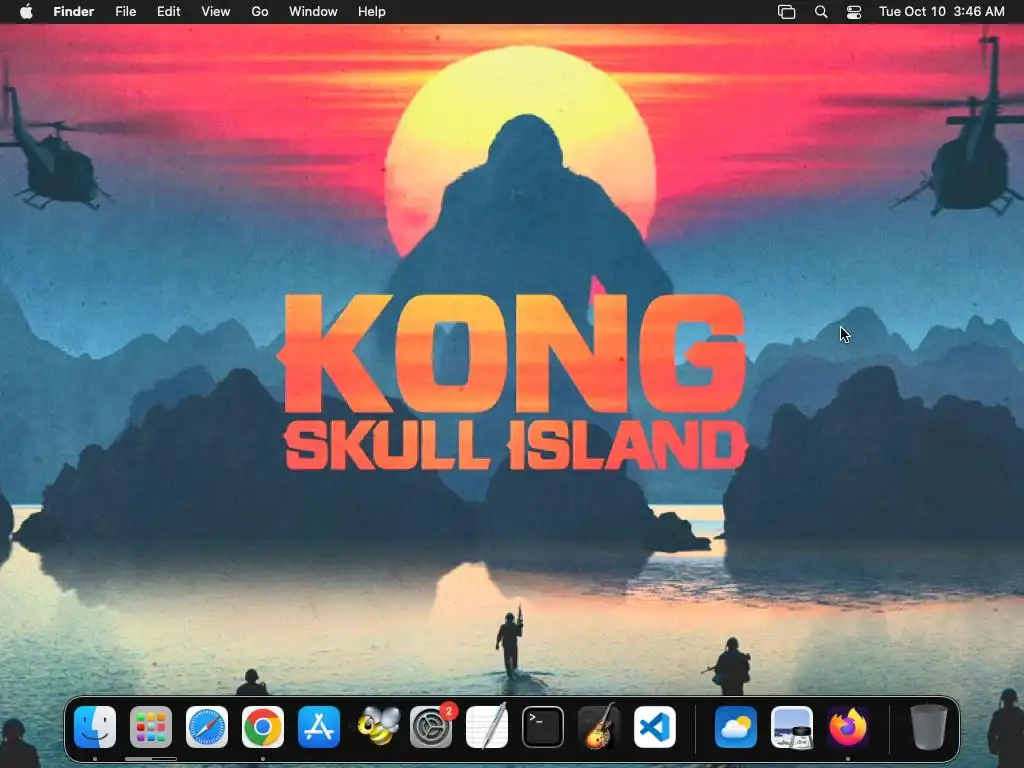Screen dimensions: 1024x768
Task: Launch Safari from the Dock
Action: [x=207, y=727]
